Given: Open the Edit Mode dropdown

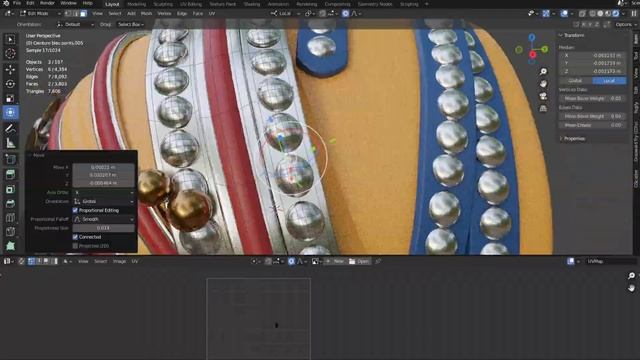Looking at the screenshot, I should tap(40, 13).
